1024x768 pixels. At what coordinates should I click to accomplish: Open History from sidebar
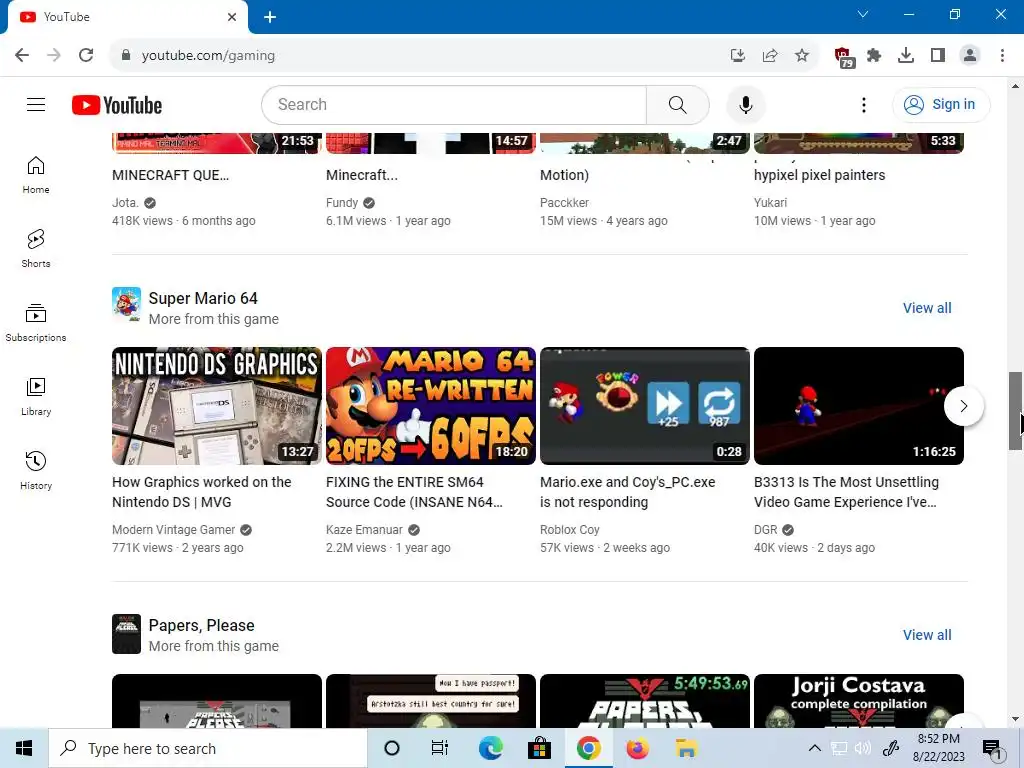point(36,470)
